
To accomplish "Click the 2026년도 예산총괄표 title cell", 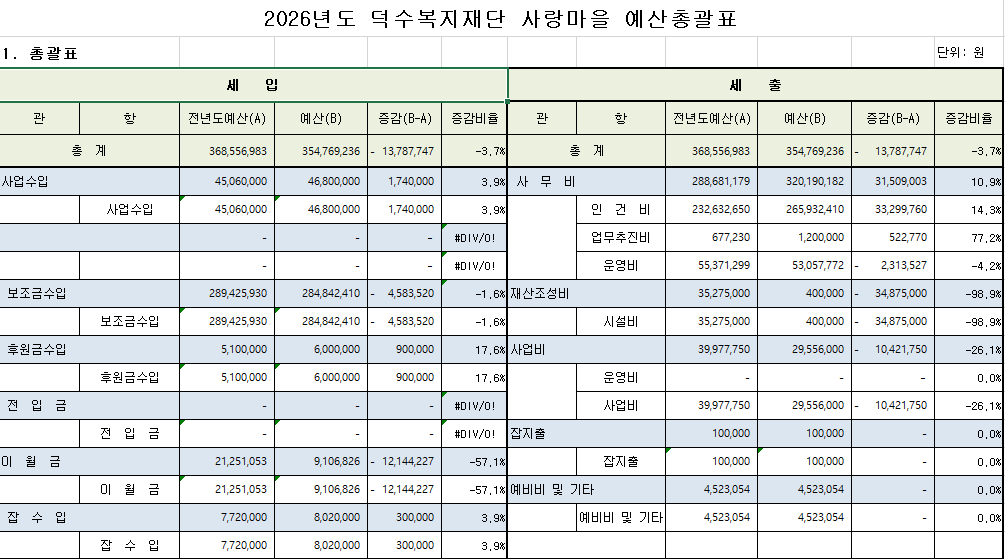I will (x=500, y=19).
